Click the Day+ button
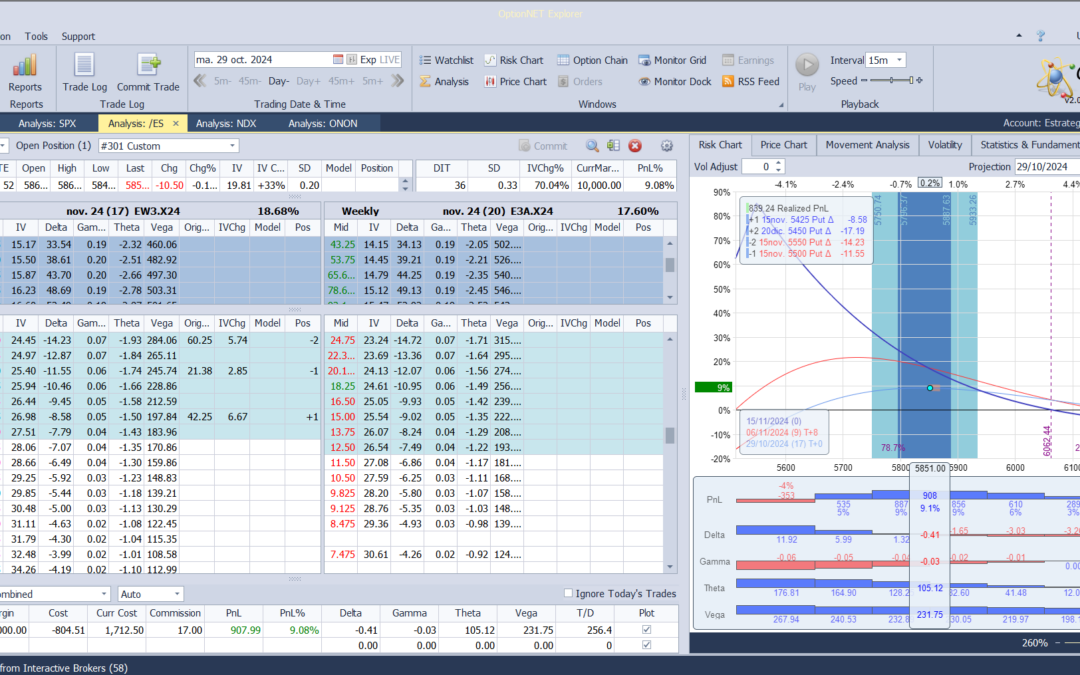 [308, 81]
